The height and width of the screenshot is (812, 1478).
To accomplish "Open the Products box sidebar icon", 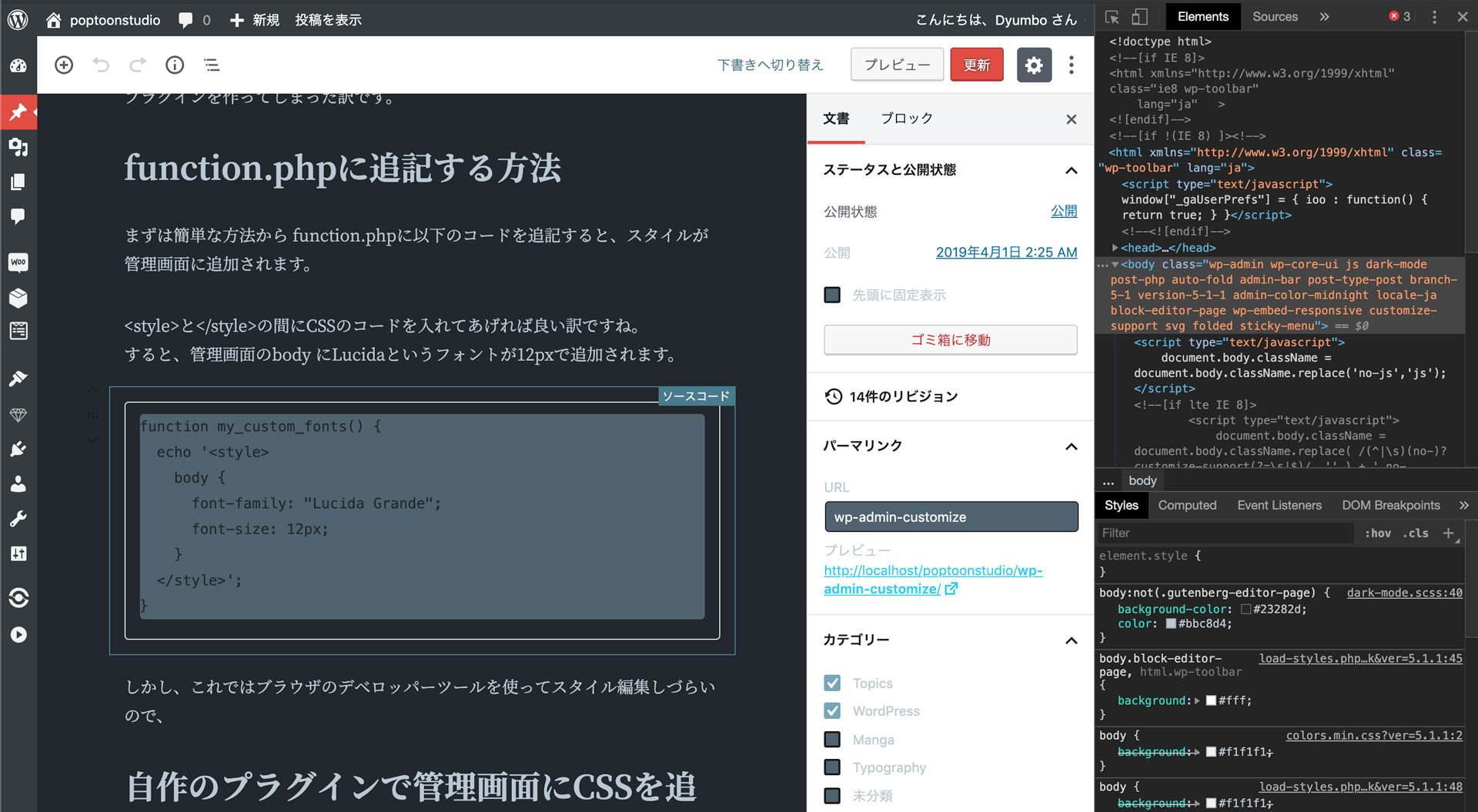I will point(18,297).
